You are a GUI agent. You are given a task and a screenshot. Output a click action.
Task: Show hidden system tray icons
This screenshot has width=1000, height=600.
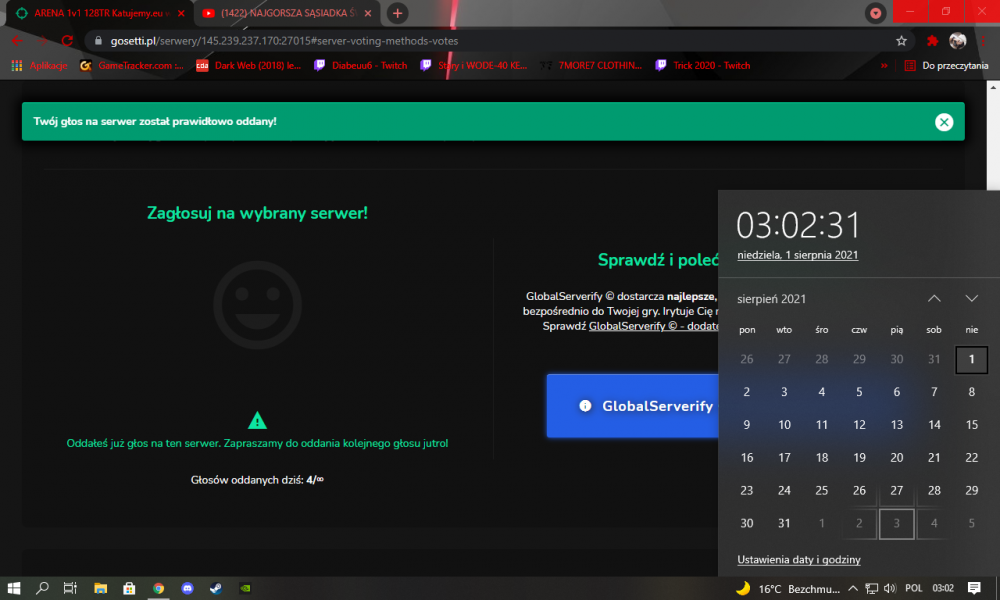(x=853, y=589)
